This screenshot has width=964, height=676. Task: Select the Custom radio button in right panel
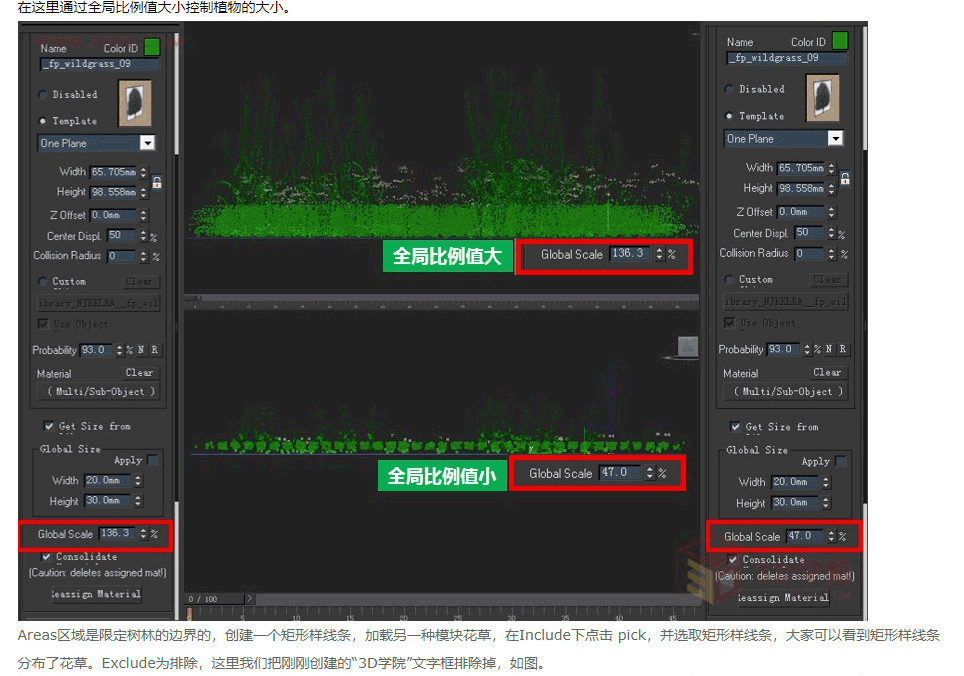click(x=729, y=280)
